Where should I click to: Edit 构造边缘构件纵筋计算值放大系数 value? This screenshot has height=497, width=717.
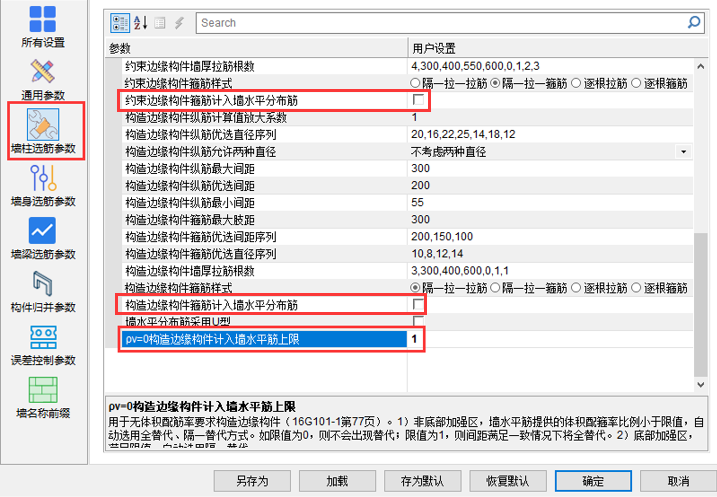pyautogui.click(x=550, y=117)
